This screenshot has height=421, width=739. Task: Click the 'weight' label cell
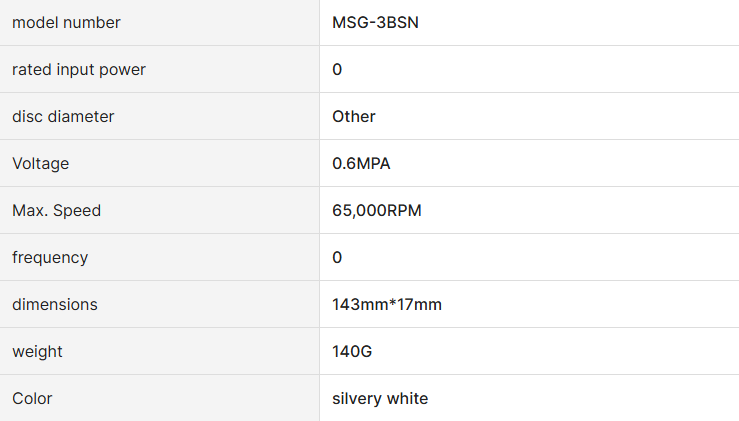(35, 351)
